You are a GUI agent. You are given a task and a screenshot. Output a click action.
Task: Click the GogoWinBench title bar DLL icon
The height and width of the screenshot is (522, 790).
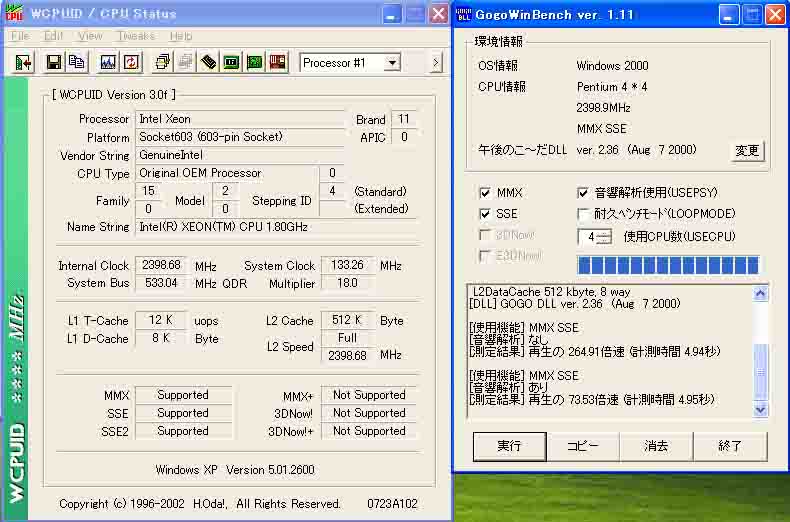[464, 14]
